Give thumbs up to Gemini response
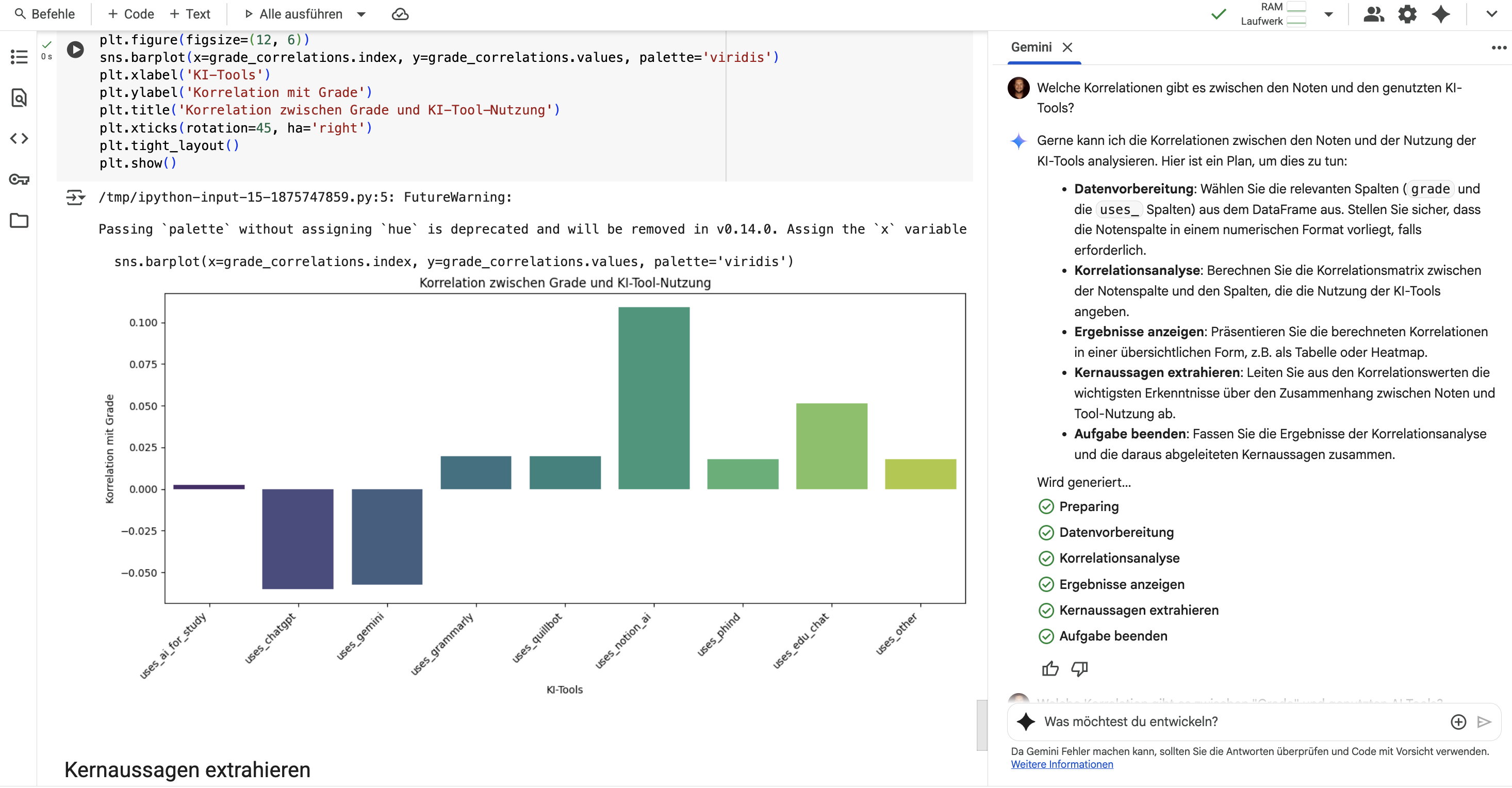 coord(1050,669)
